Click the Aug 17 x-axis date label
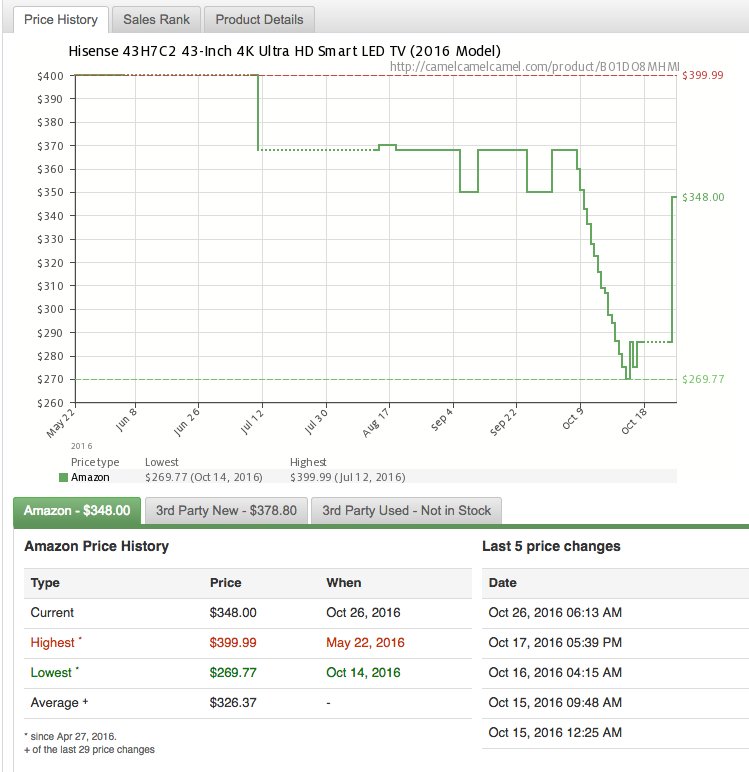Screen dimensions: 749x772 coord(376,422)
